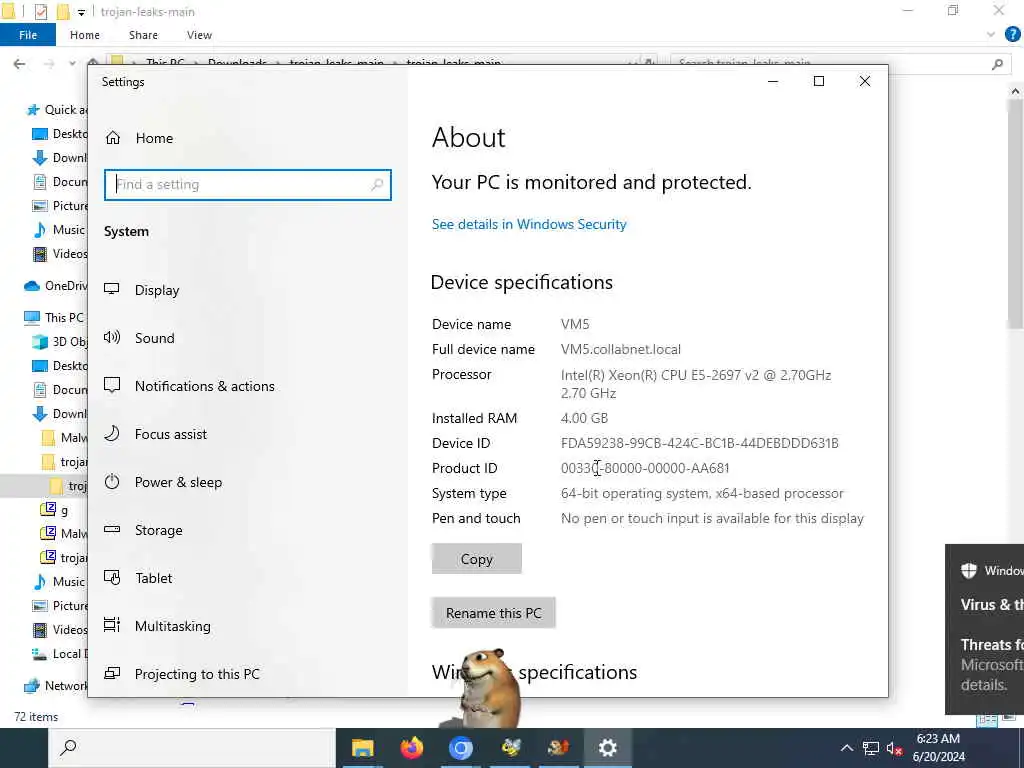Click VM5.collabnet.local full device name

click(x=620, y=349)
